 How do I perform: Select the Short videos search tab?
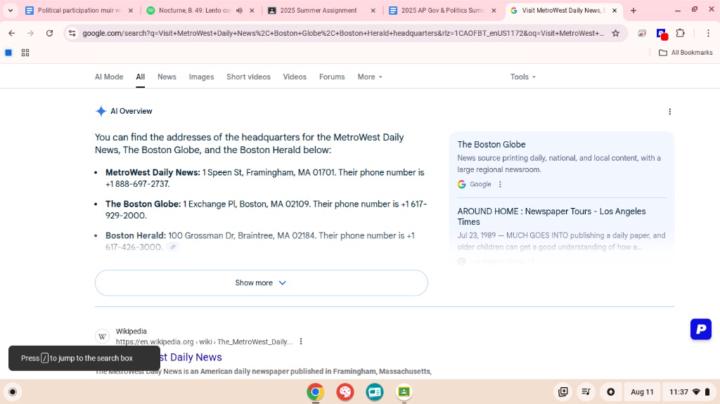click(248, 77)
